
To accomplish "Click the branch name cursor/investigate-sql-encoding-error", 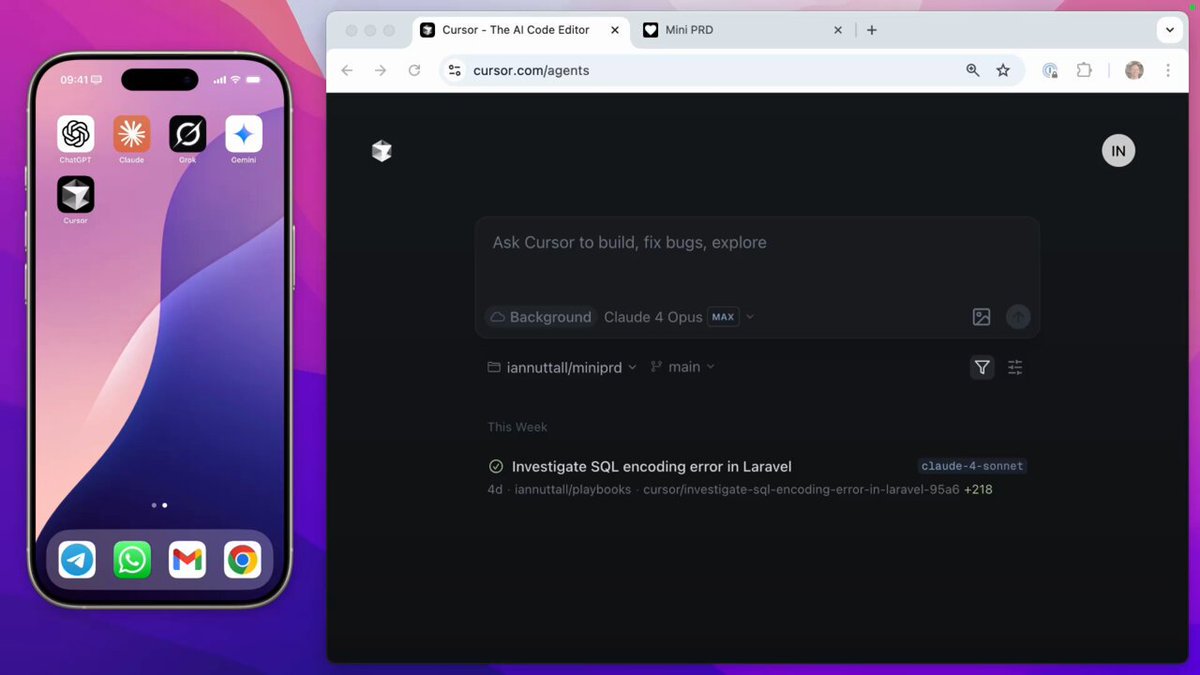I will pyautogui.click(x=801, y=490).
